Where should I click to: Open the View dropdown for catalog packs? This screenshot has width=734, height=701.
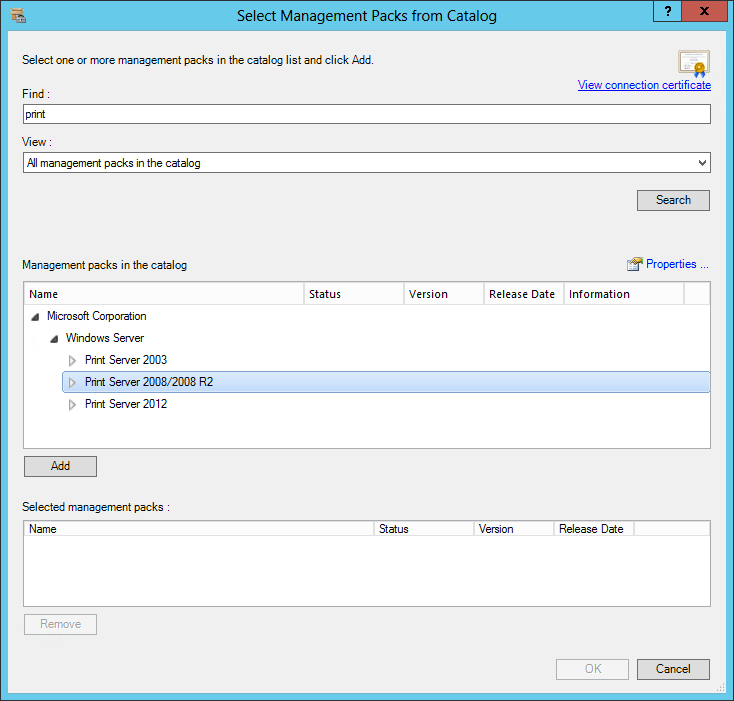[x=367, y=163]
